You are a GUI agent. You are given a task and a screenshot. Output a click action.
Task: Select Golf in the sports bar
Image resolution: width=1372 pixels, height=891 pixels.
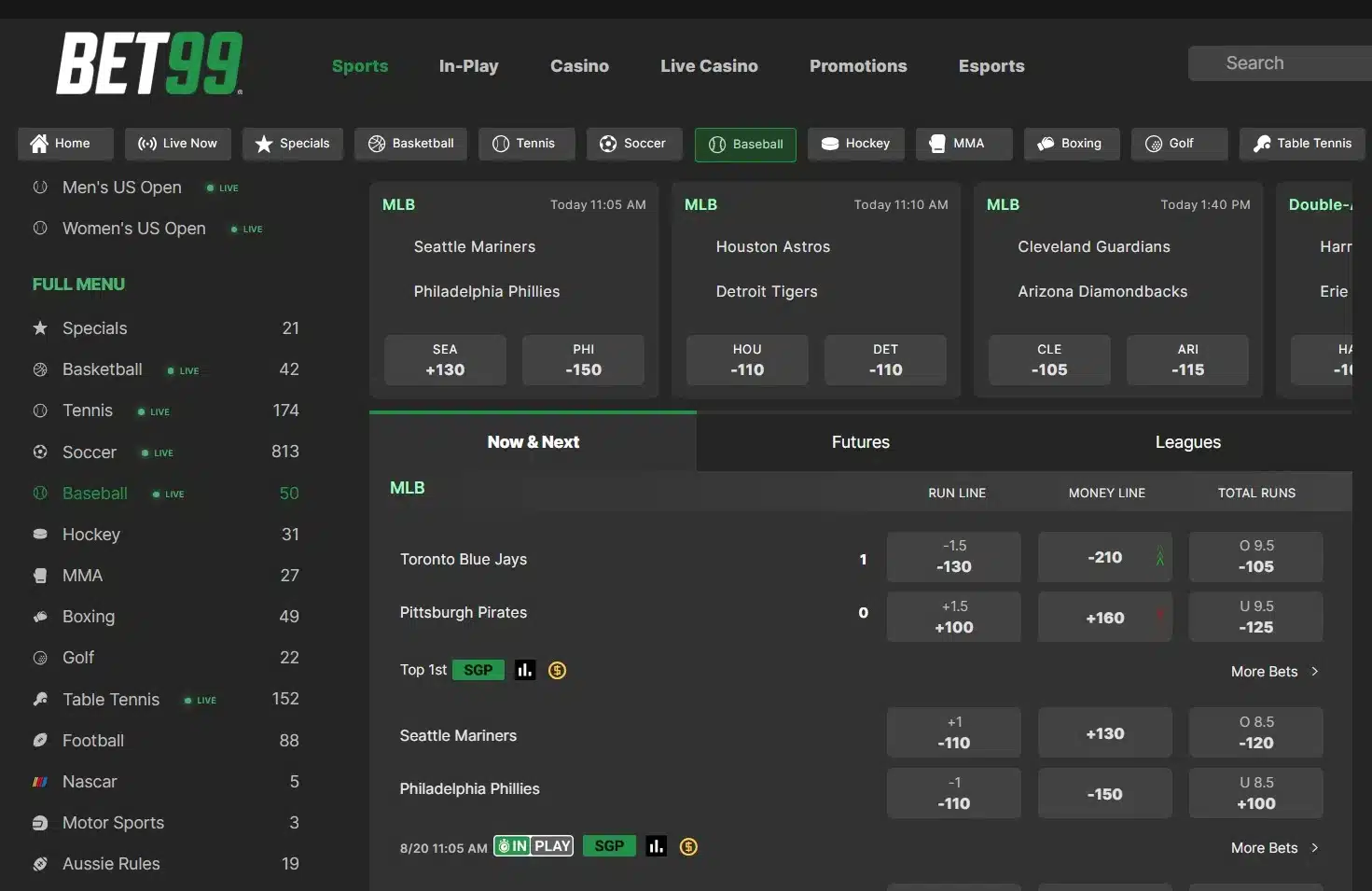(x=1180, y=144)
